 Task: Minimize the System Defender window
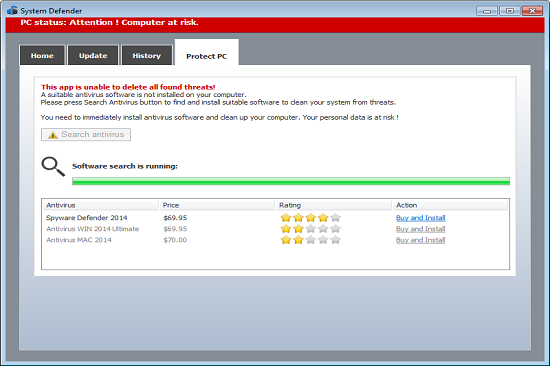click(x=487, y=11)
